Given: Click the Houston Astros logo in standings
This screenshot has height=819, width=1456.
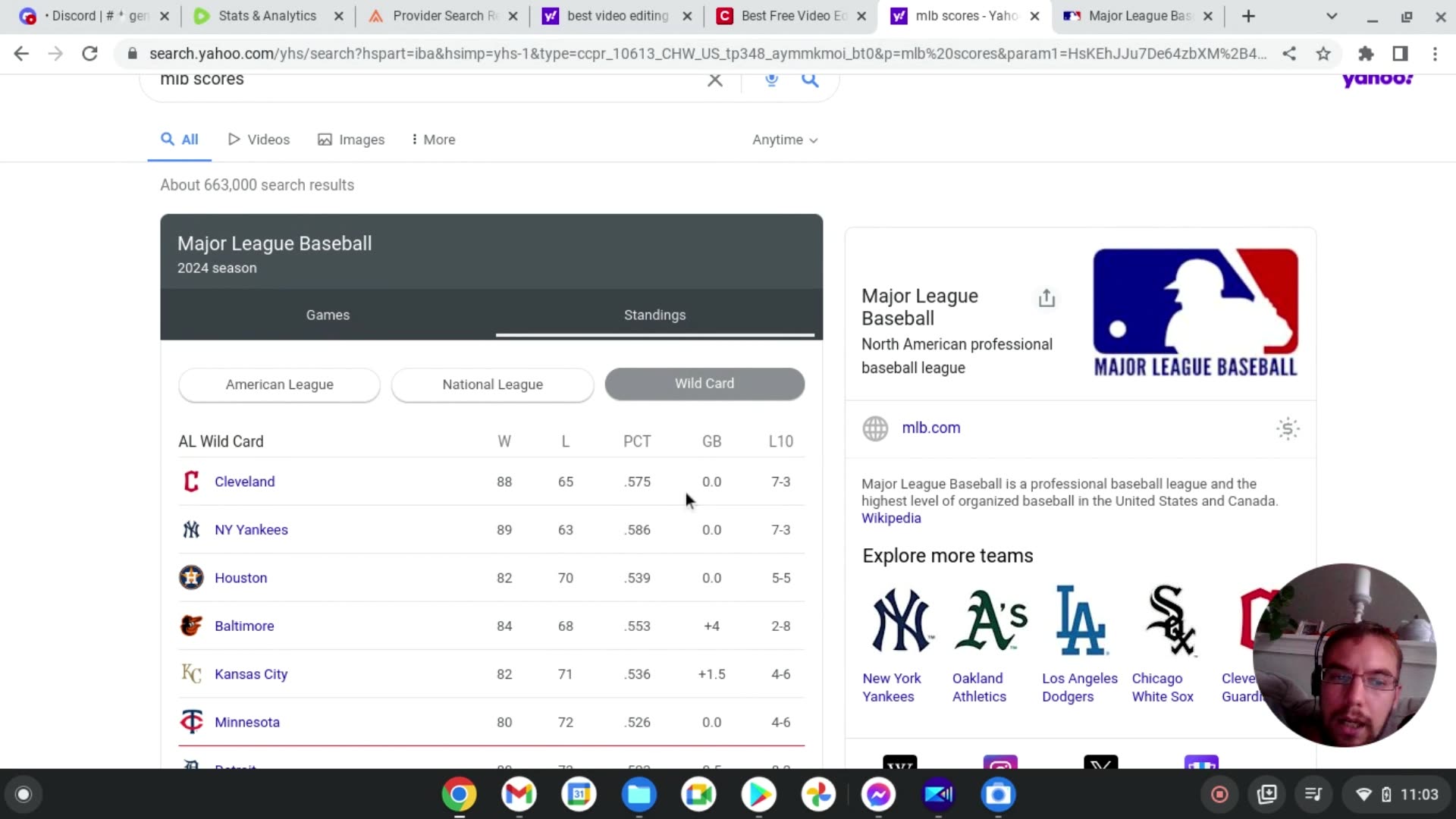Looking at the screenshot, I should coord(191,578).
